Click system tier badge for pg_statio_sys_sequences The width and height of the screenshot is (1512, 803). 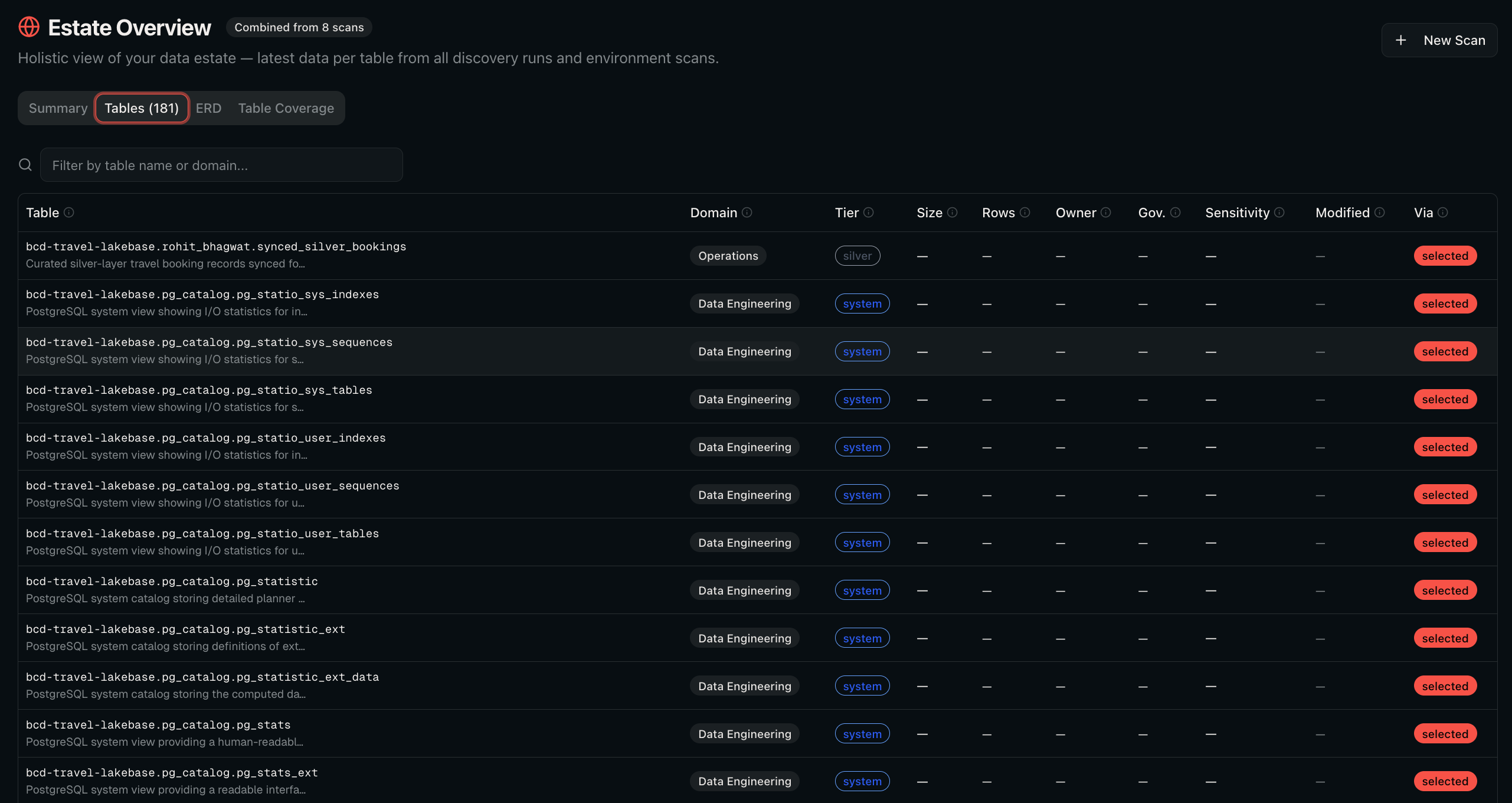click(x=862, y=351)
